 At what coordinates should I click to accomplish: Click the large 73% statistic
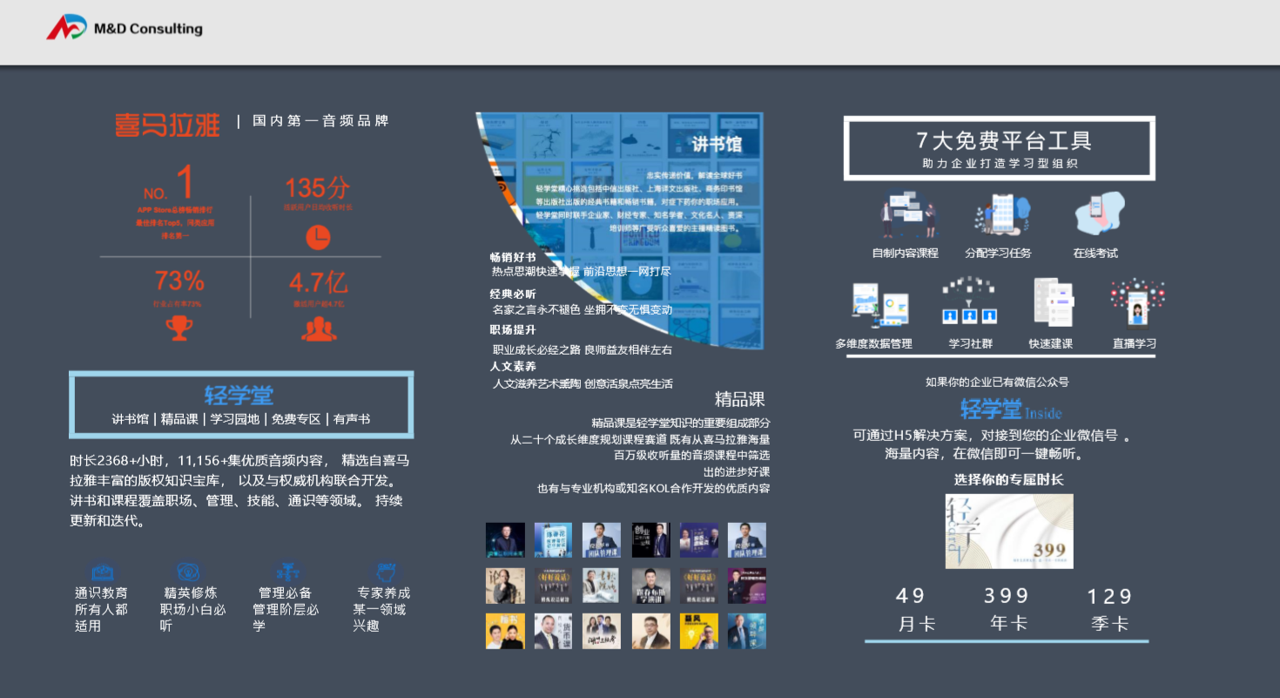pos(179,280)
